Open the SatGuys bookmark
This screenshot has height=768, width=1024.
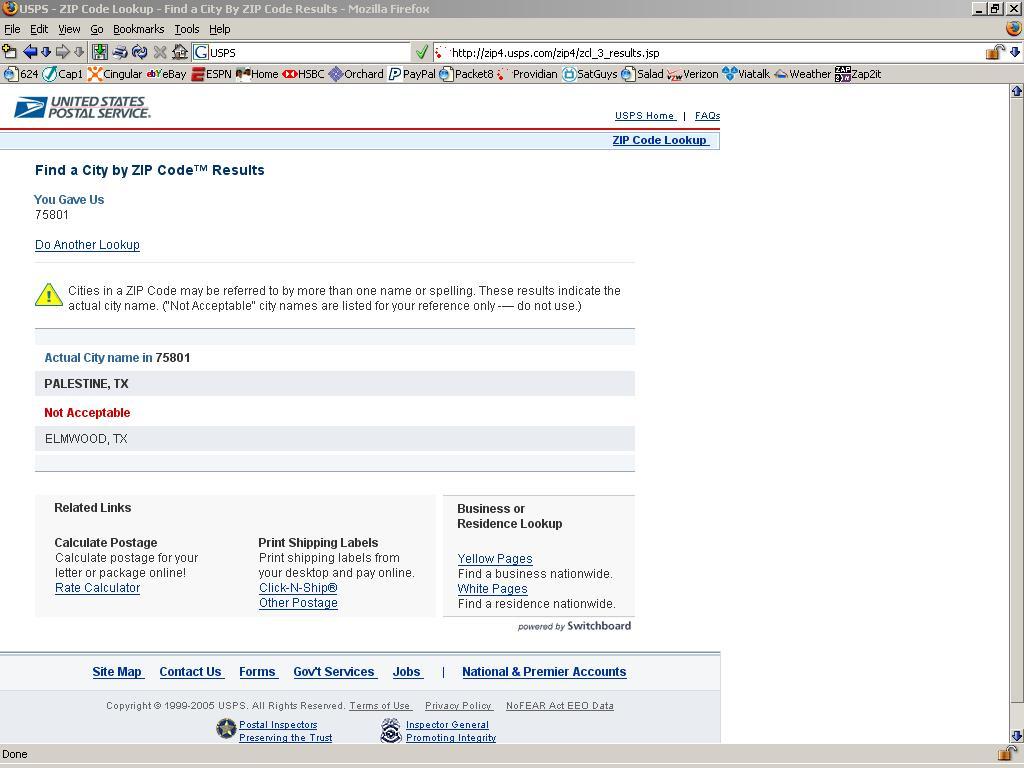[x=590, y=74]
